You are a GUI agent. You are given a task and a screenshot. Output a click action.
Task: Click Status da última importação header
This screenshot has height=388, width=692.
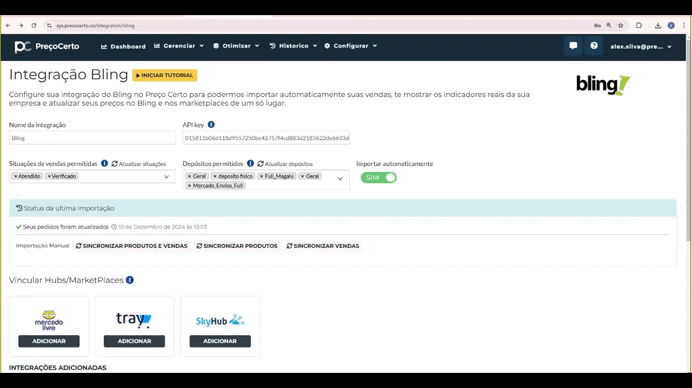[x=342, y=208]
